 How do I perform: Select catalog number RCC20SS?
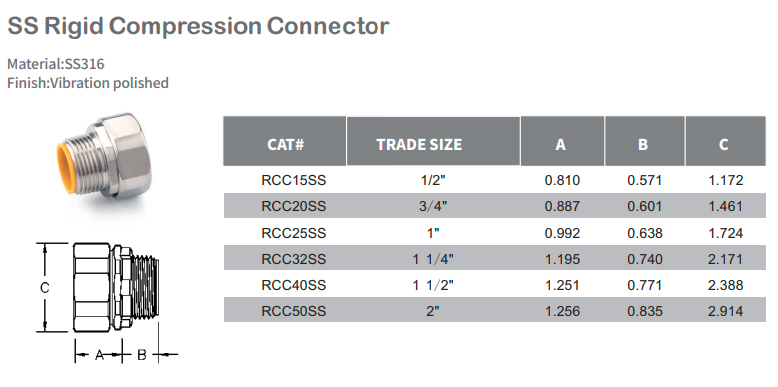[294, 206]
